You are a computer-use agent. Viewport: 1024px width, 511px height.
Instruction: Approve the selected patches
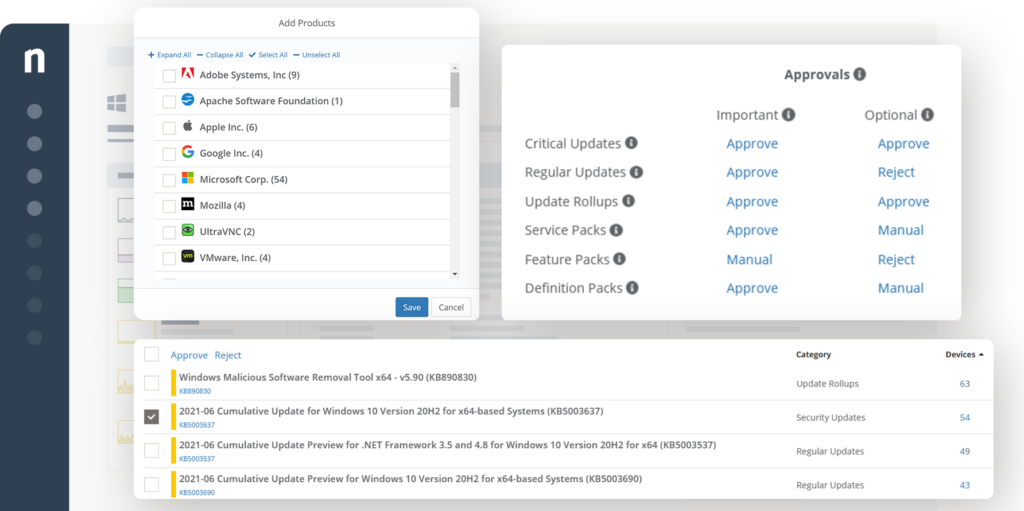pyautogui.click(x=189, y=355)
